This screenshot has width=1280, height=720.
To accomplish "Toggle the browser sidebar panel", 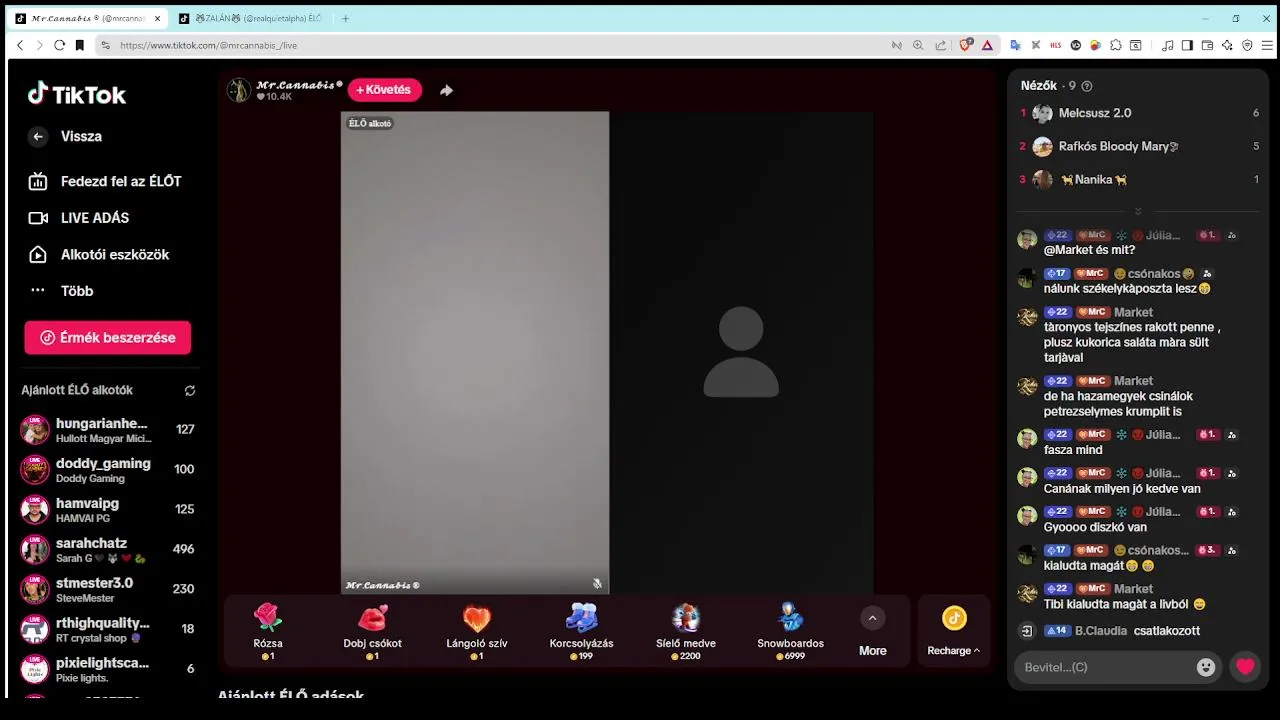I will (x=1187, y=45).
